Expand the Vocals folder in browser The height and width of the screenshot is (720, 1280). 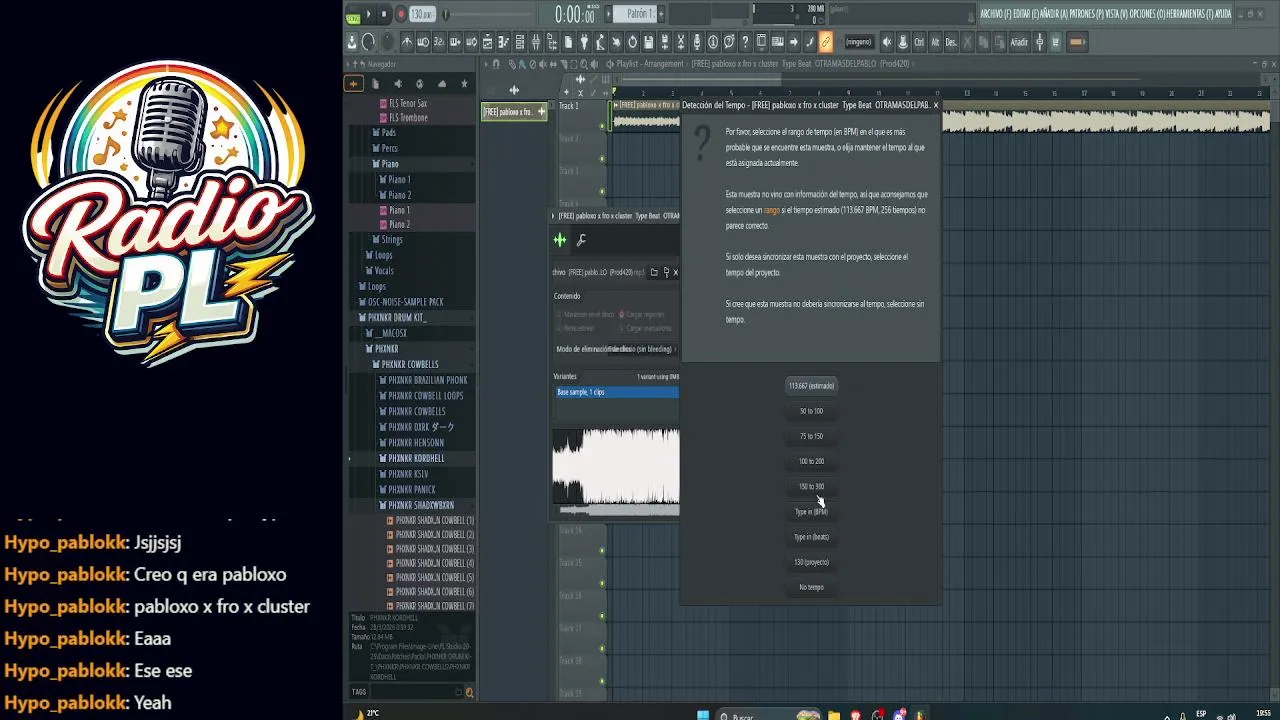click(x=383, y=271)
